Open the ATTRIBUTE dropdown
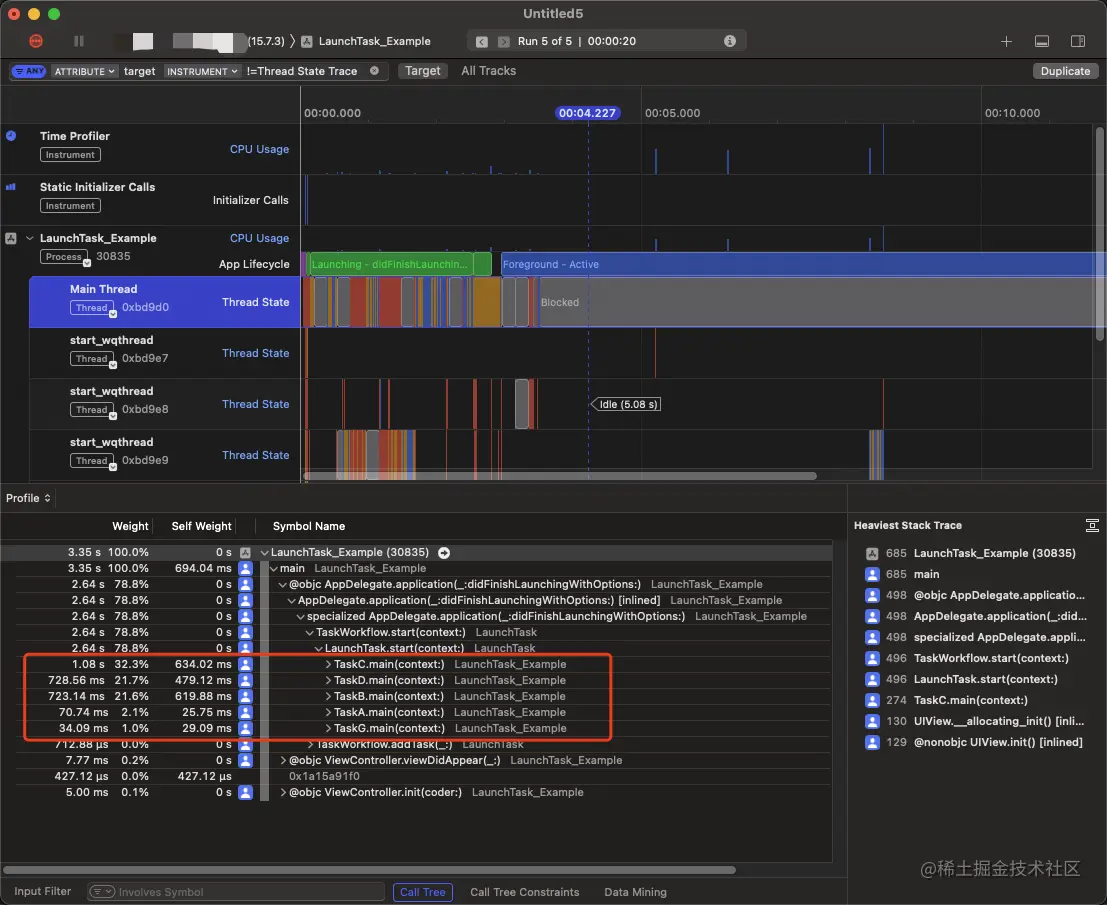 tap(84, 71)
